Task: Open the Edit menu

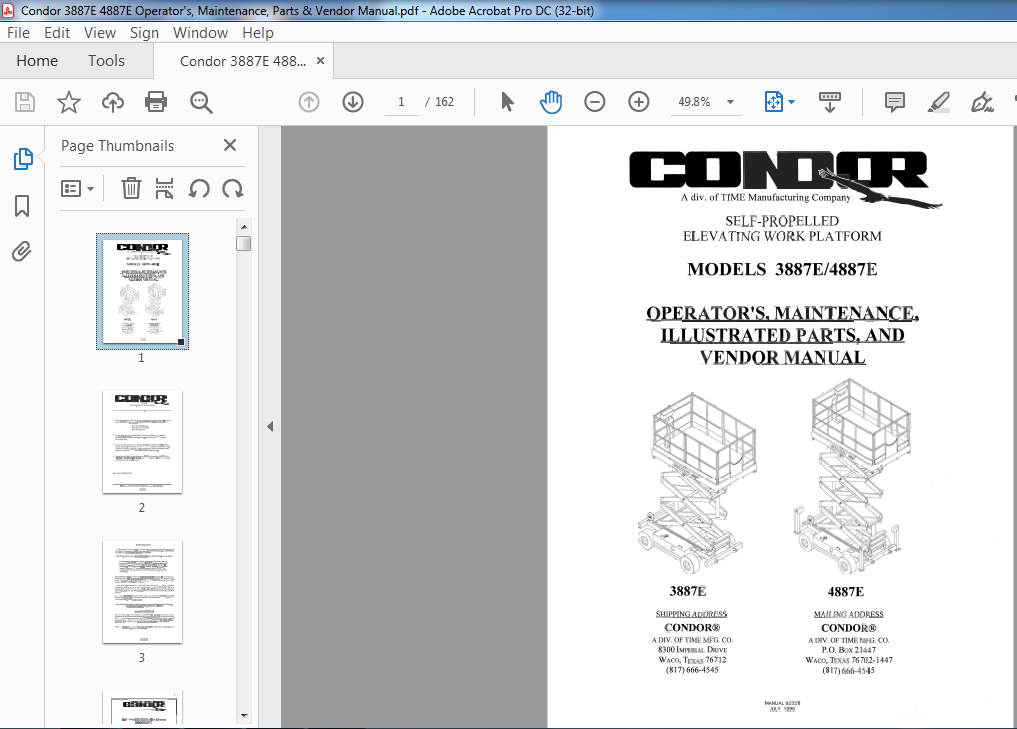Action: (x=57, y=32)
